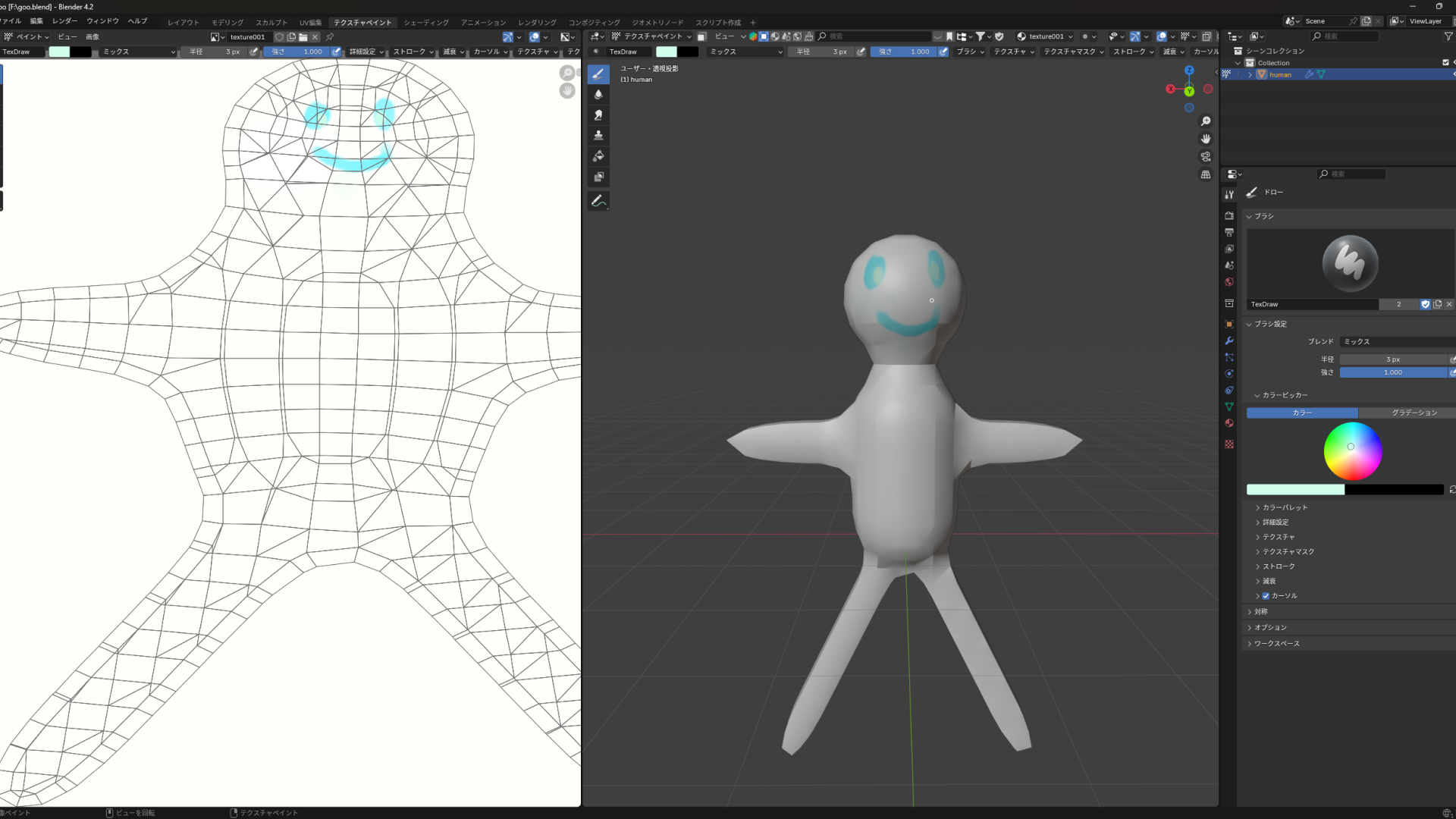The width and height of the screenshot is (1456, 819).
Task: Adjust strength slider in brush settings panel
Action: 1393,372
